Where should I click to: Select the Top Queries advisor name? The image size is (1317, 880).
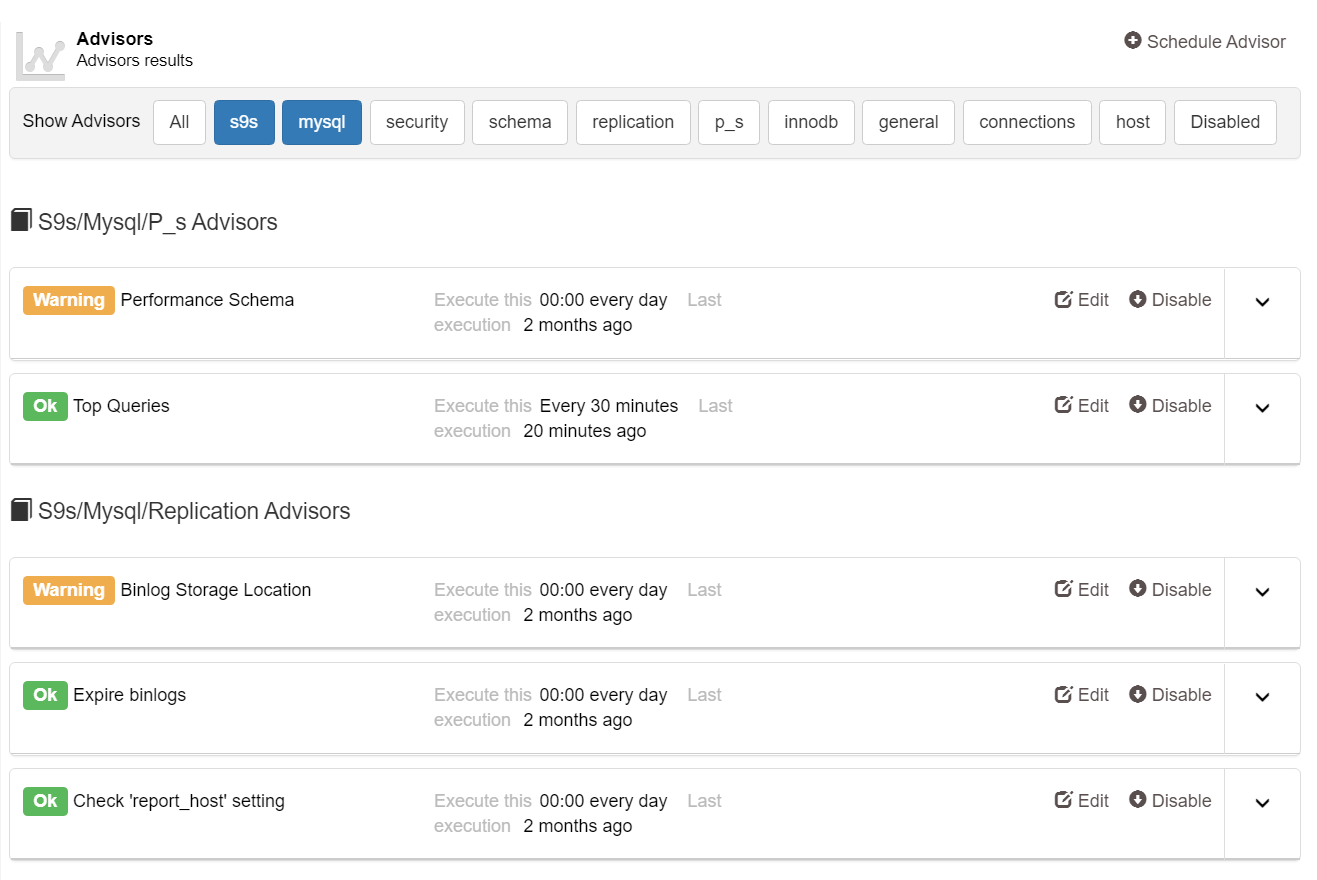(x=121, y=406)
